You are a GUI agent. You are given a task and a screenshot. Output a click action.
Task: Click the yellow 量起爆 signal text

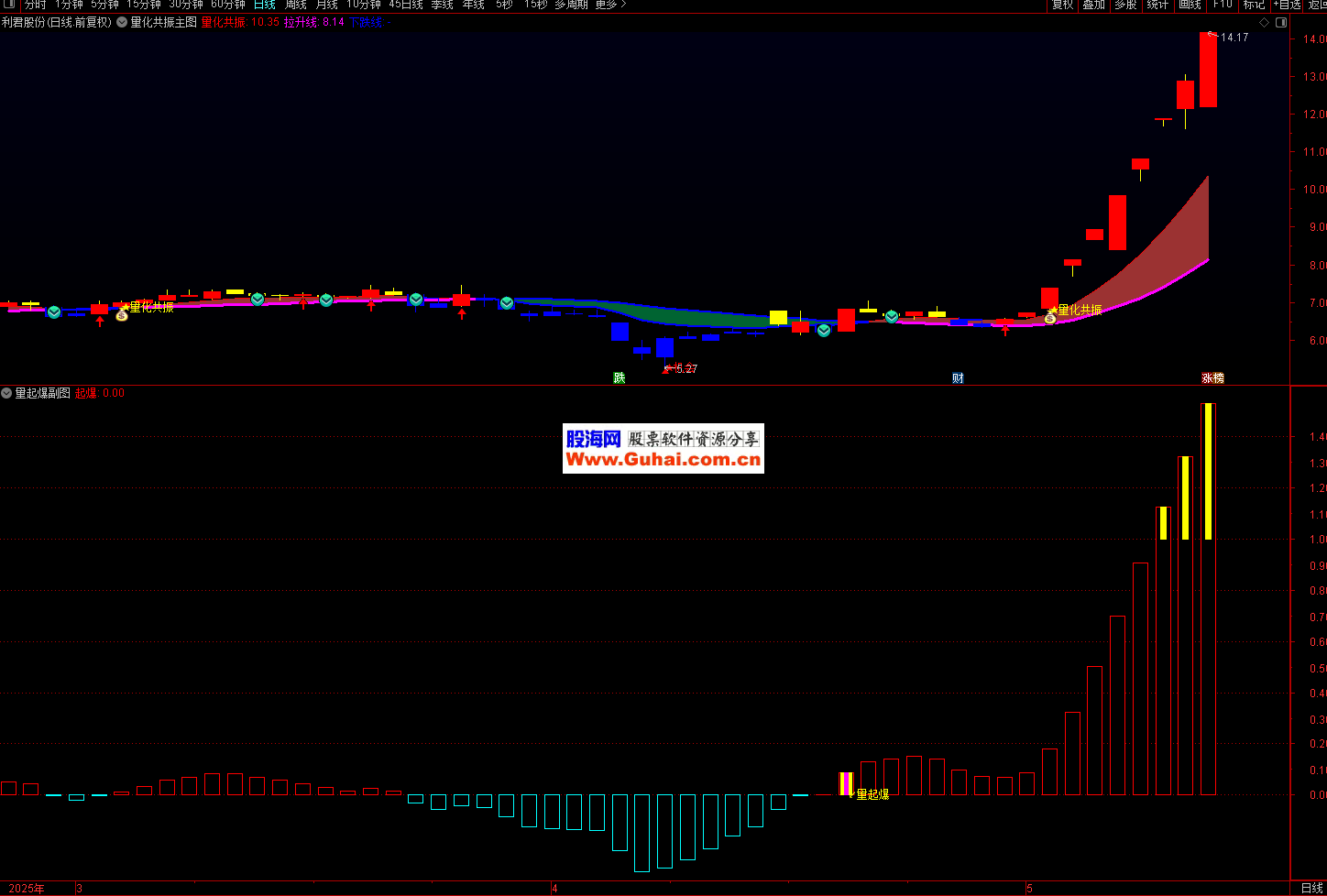(872, 794)
